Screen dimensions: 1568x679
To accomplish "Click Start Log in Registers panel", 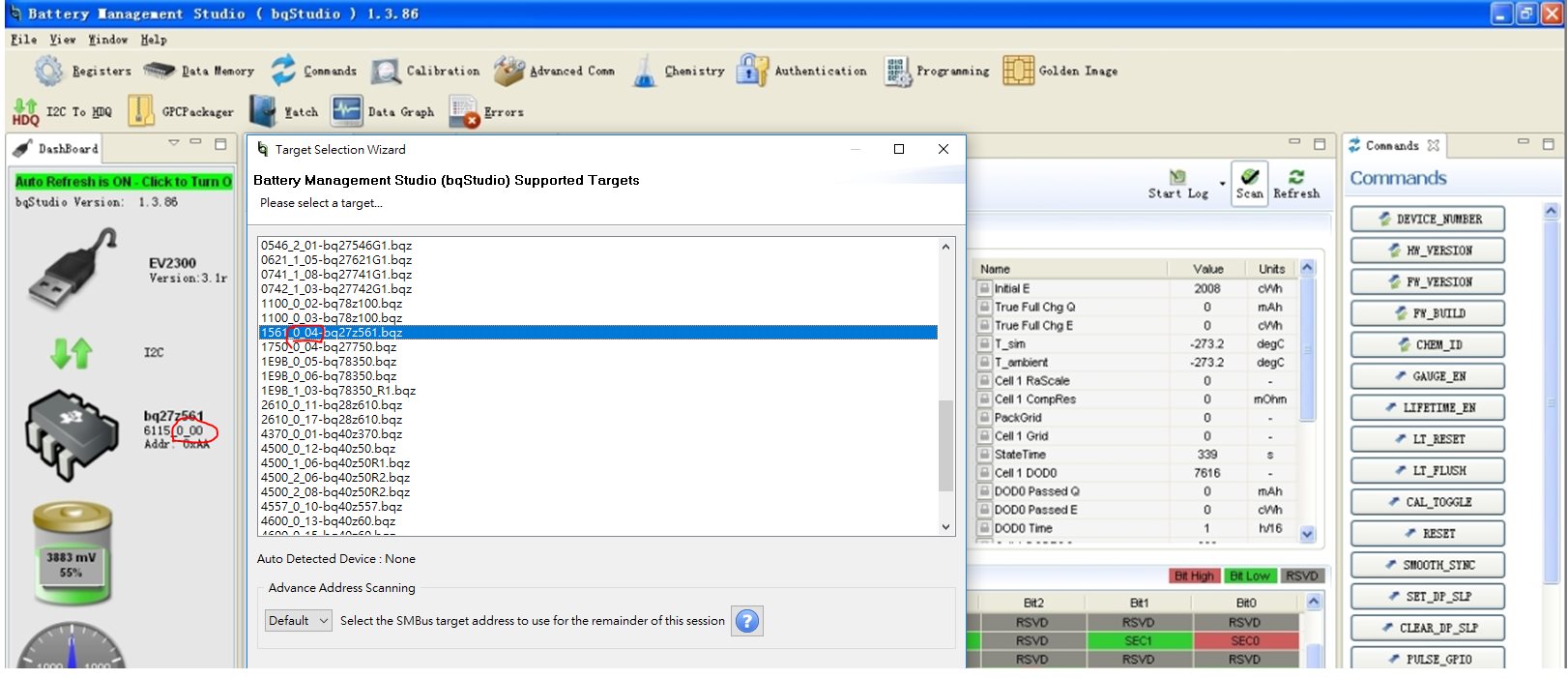I will 1178,185.
